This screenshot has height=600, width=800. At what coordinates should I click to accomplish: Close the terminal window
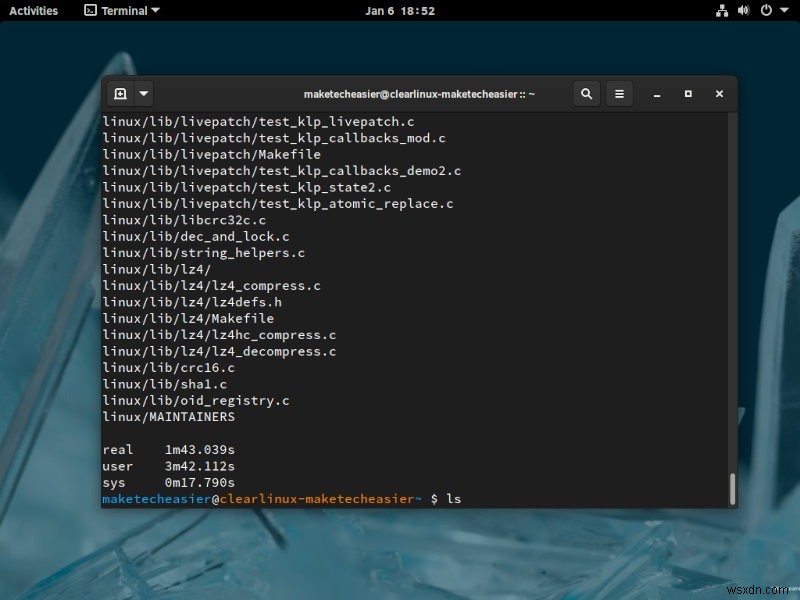[719, 93]
